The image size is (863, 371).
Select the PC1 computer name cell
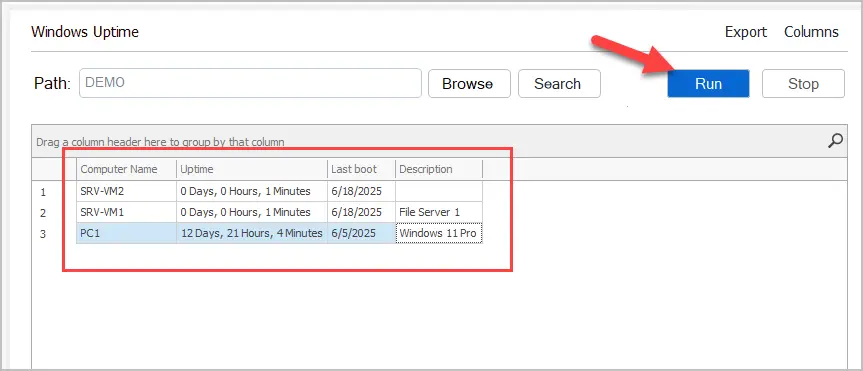click(x=127, y=233)
